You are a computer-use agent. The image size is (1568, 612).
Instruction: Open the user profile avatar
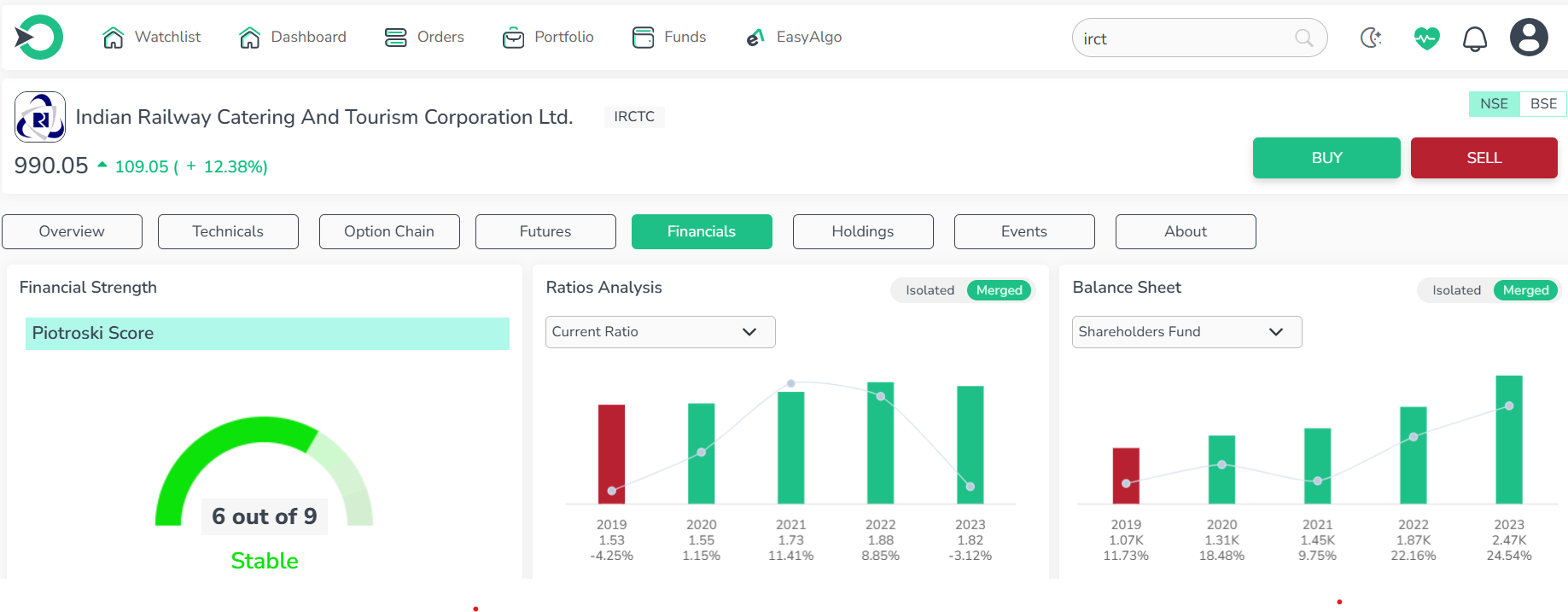click(x=1529, y=38)
